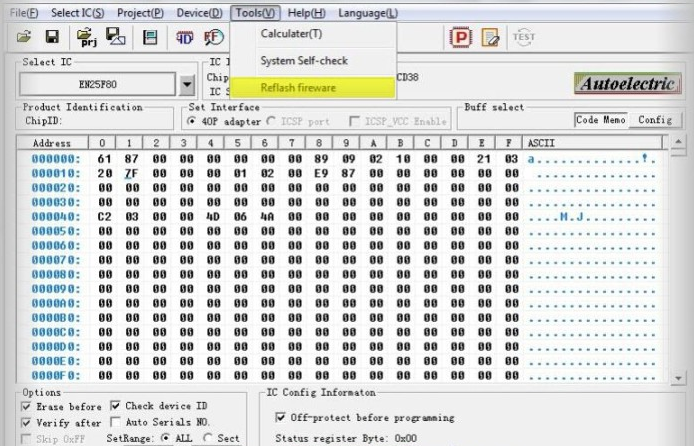694x447 pixels.
Task: Open the Help menu
Action: [x=306, y=13]
